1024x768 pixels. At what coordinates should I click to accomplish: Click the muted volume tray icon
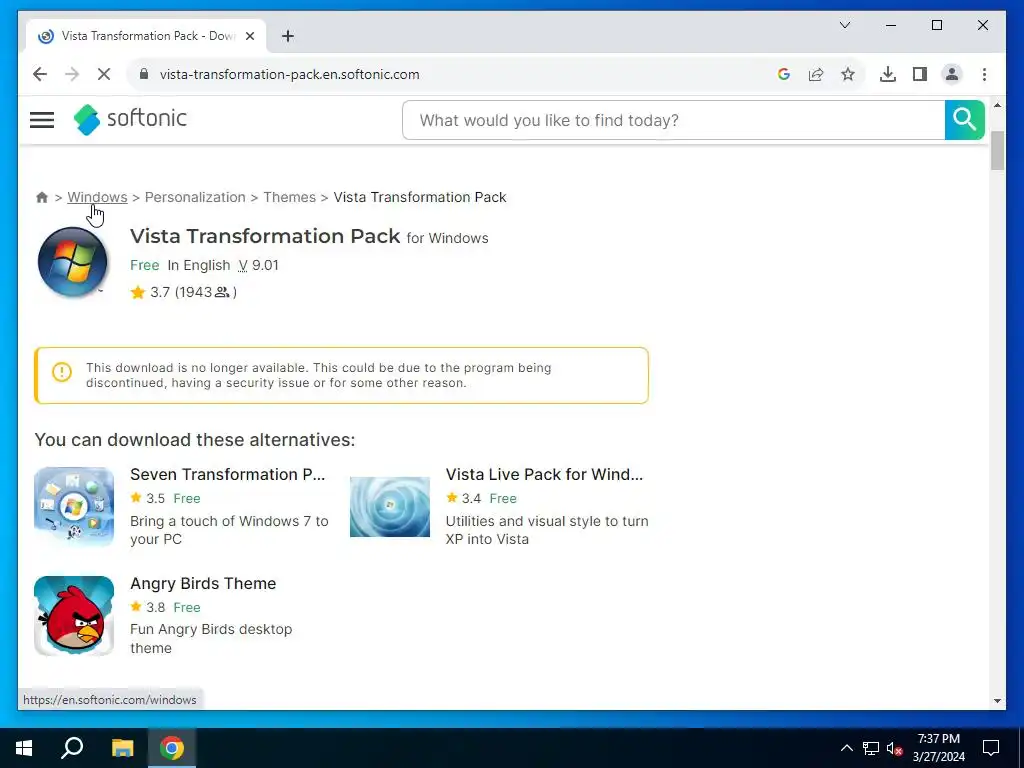click(894, 748)
